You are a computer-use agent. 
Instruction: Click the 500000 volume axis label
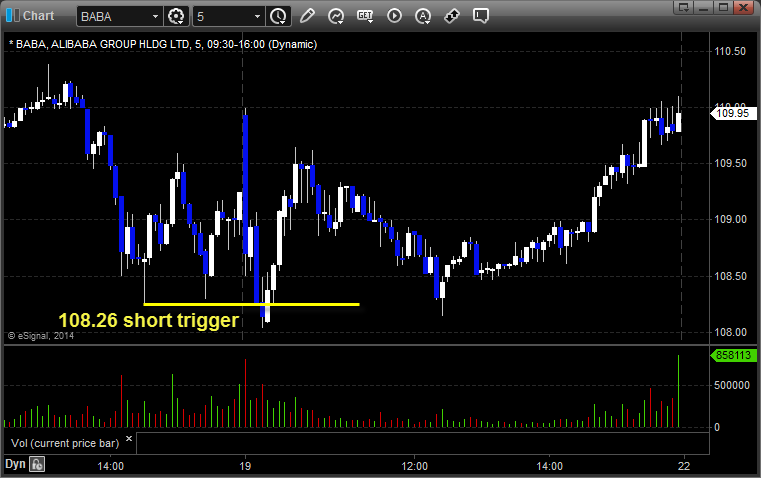point(732,385)
